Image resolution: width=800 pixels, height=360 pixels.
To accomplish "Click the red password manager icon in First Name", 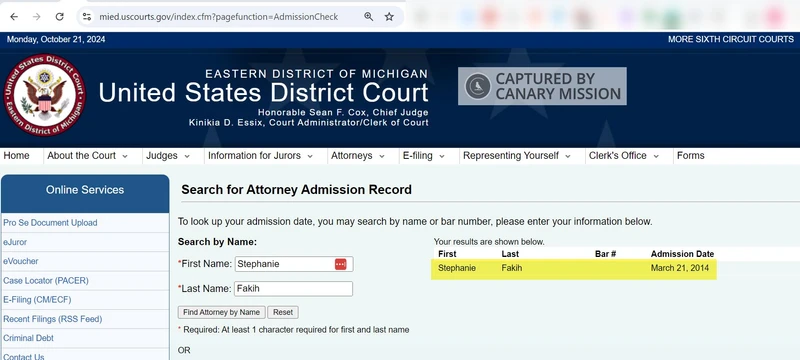I will 340,264.
